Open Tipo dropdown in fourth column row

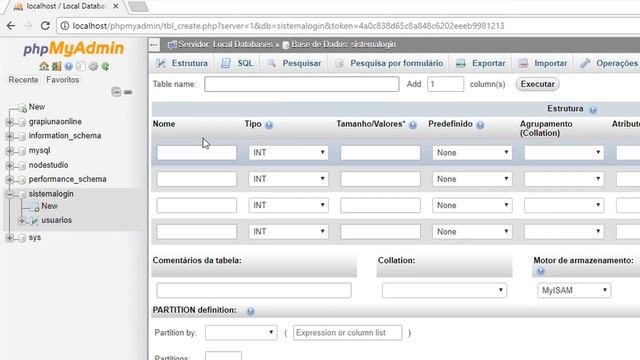click(x=288, y=231)
